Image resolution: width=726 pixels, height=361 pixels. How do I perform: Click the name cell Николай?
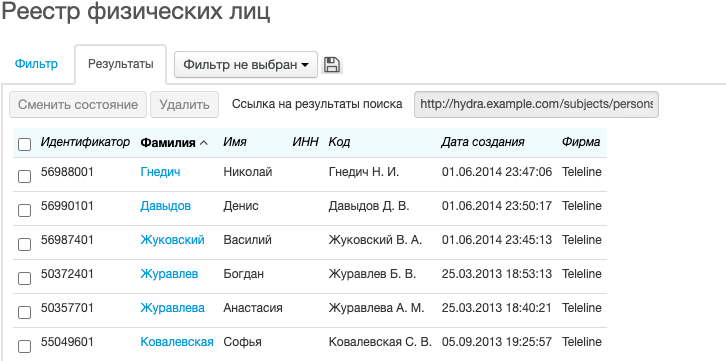(248, 172)
